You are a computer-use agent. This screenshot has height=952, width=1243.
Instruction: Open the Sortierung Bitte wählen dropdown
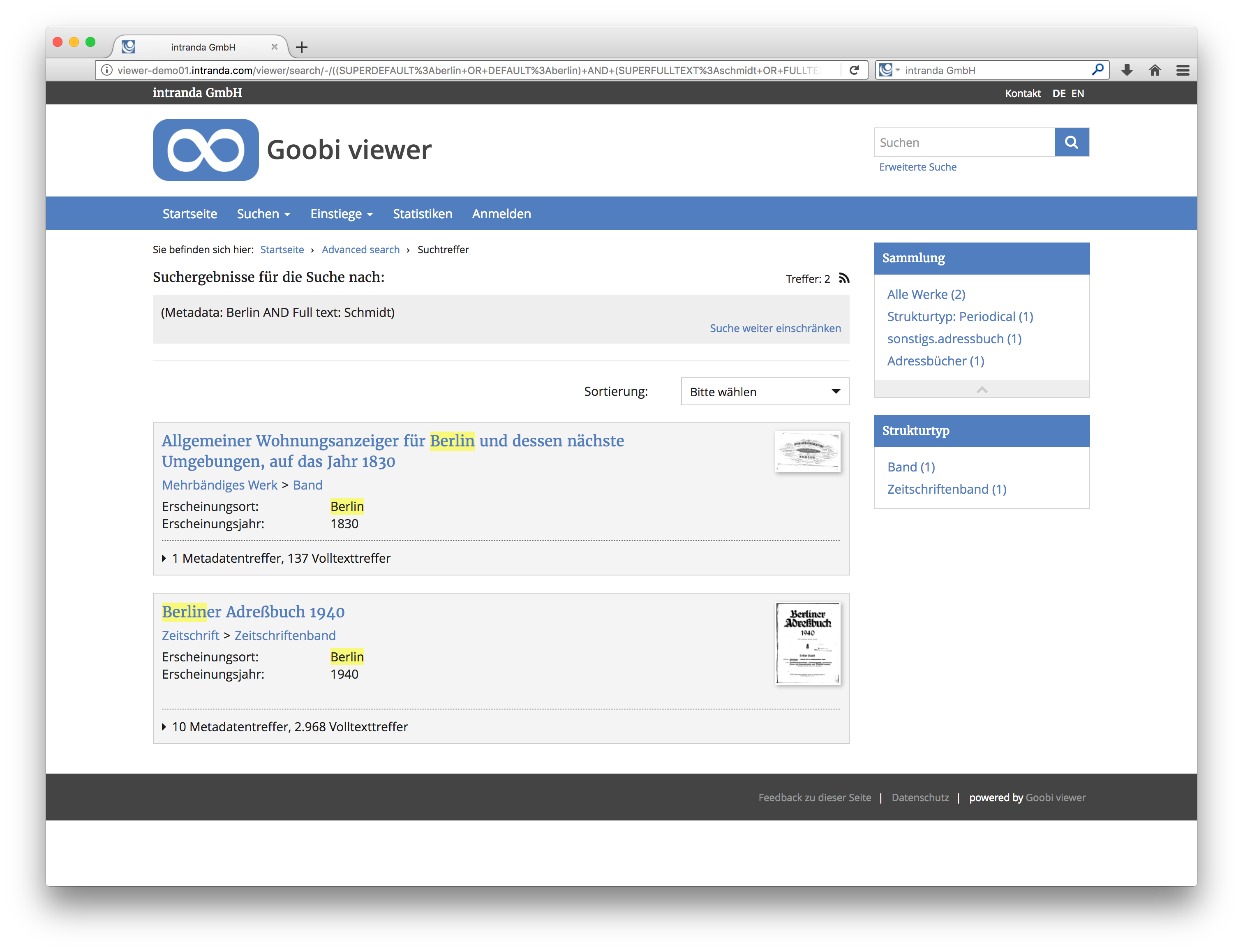pos(764,392)
